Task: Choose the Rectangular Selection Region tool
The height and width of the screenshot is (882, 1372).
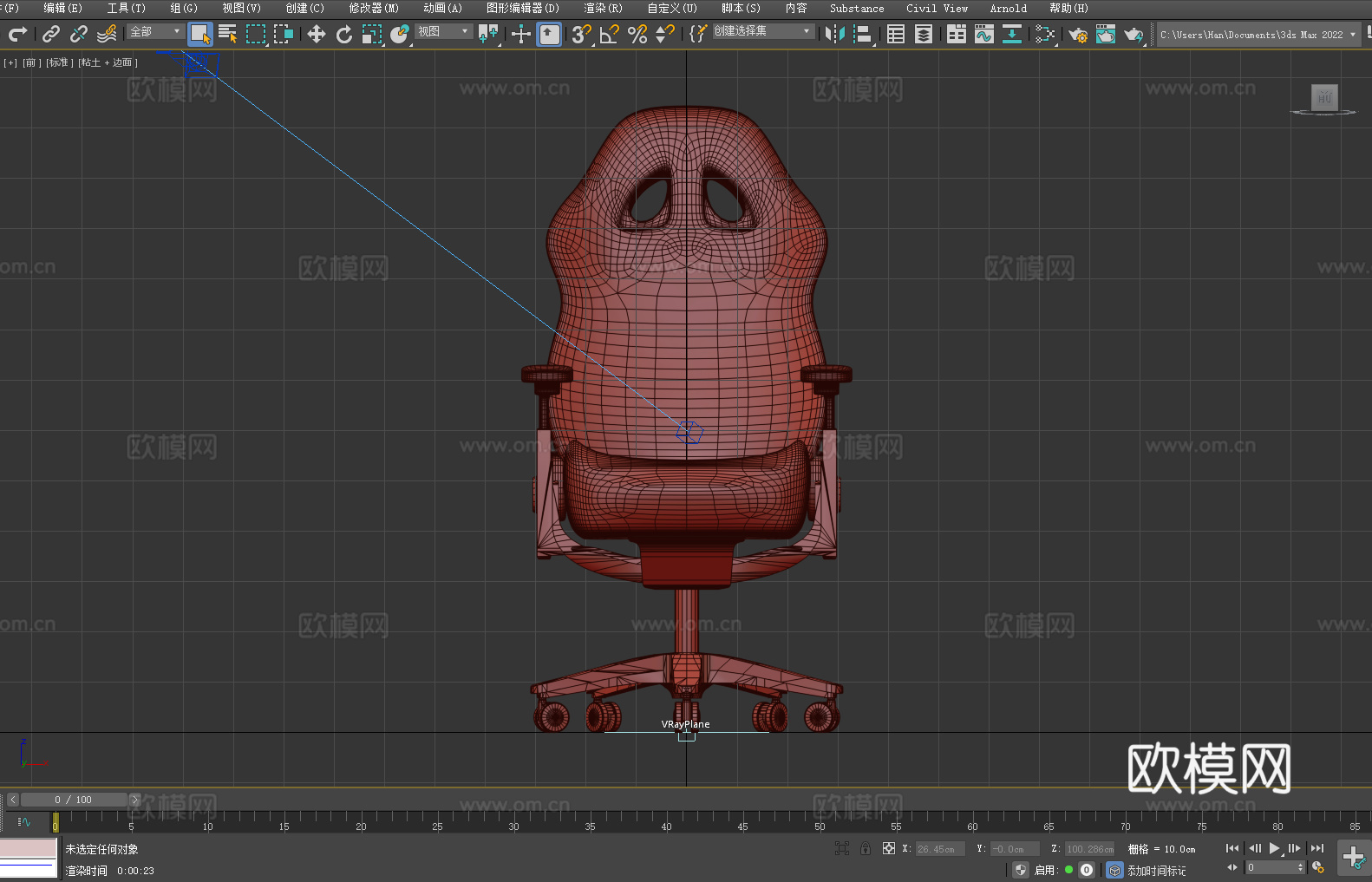Action: [x=256, y=34]
